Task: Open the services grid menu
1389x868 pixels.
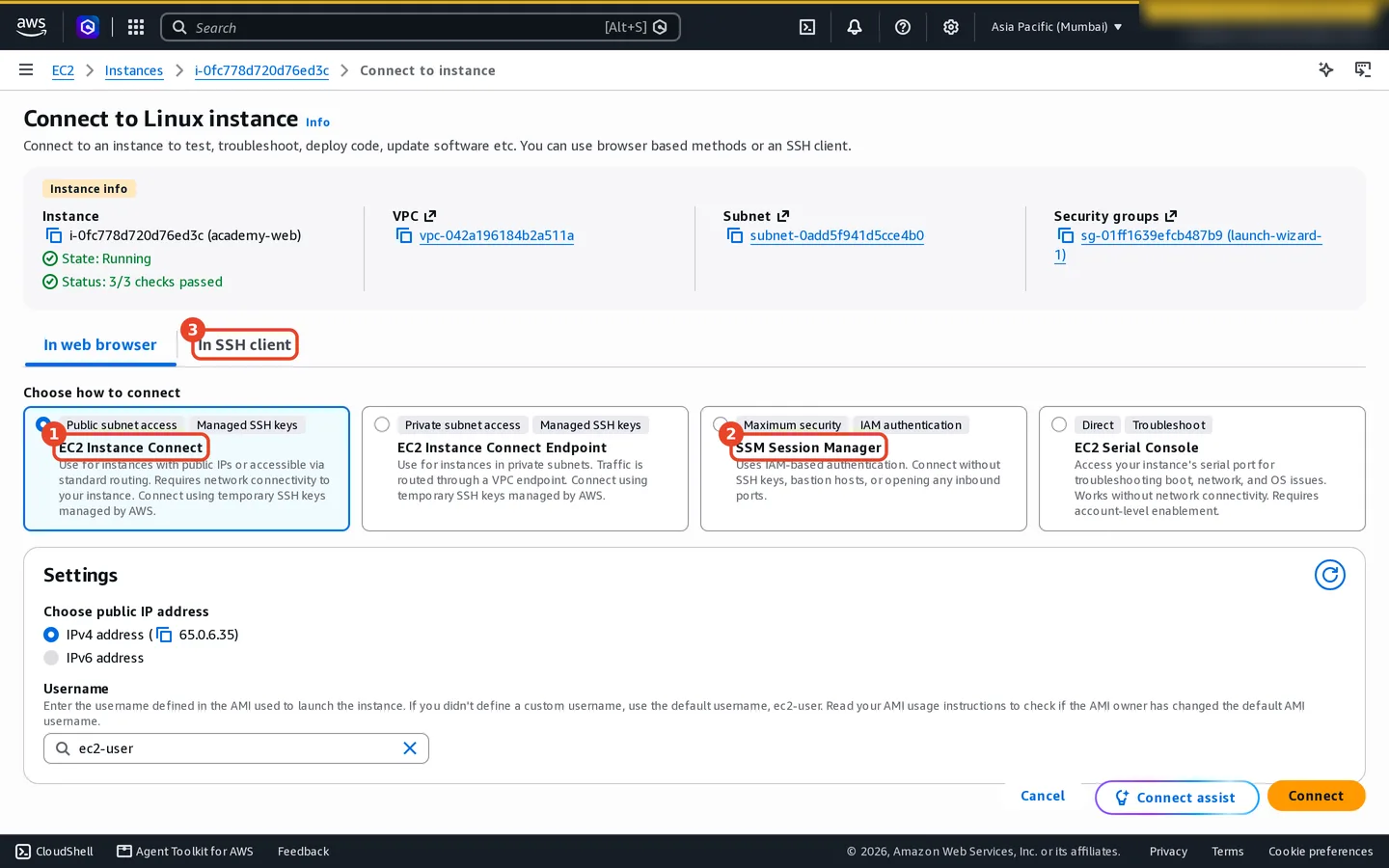Action: click(136, 27)
